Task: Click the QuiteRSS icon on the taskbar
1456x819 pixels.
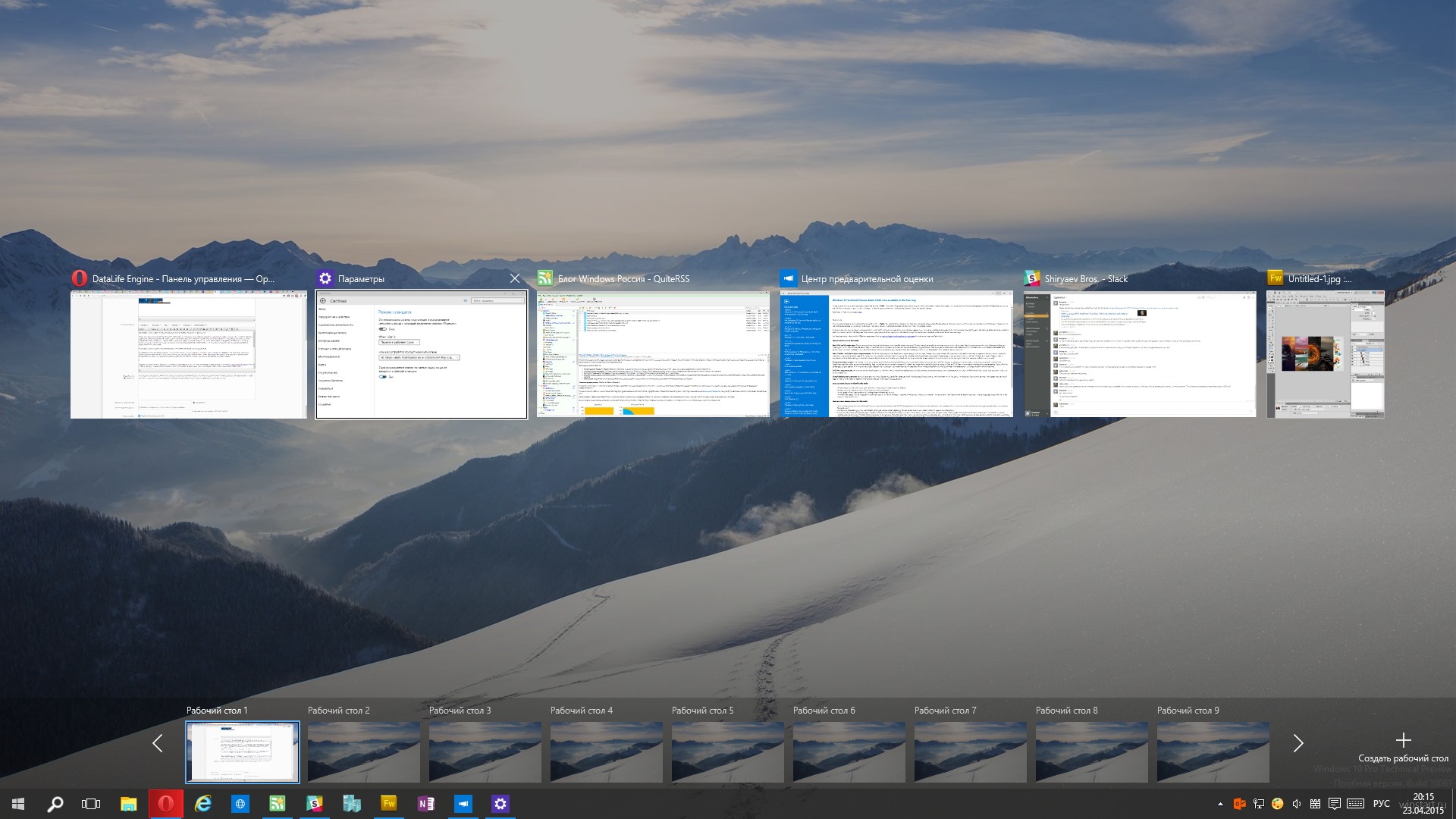Action: click(277, 804)
